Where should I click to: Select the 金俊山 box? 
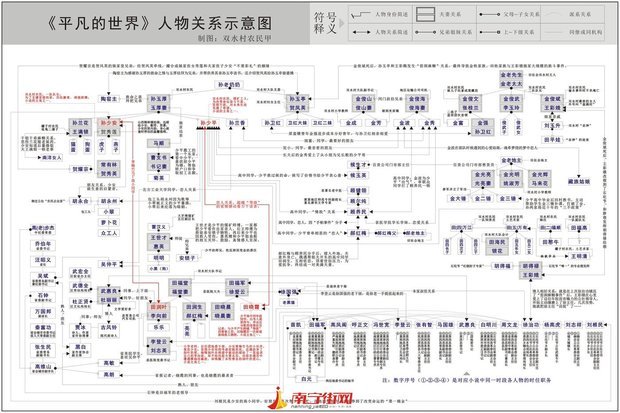[363, 99]
